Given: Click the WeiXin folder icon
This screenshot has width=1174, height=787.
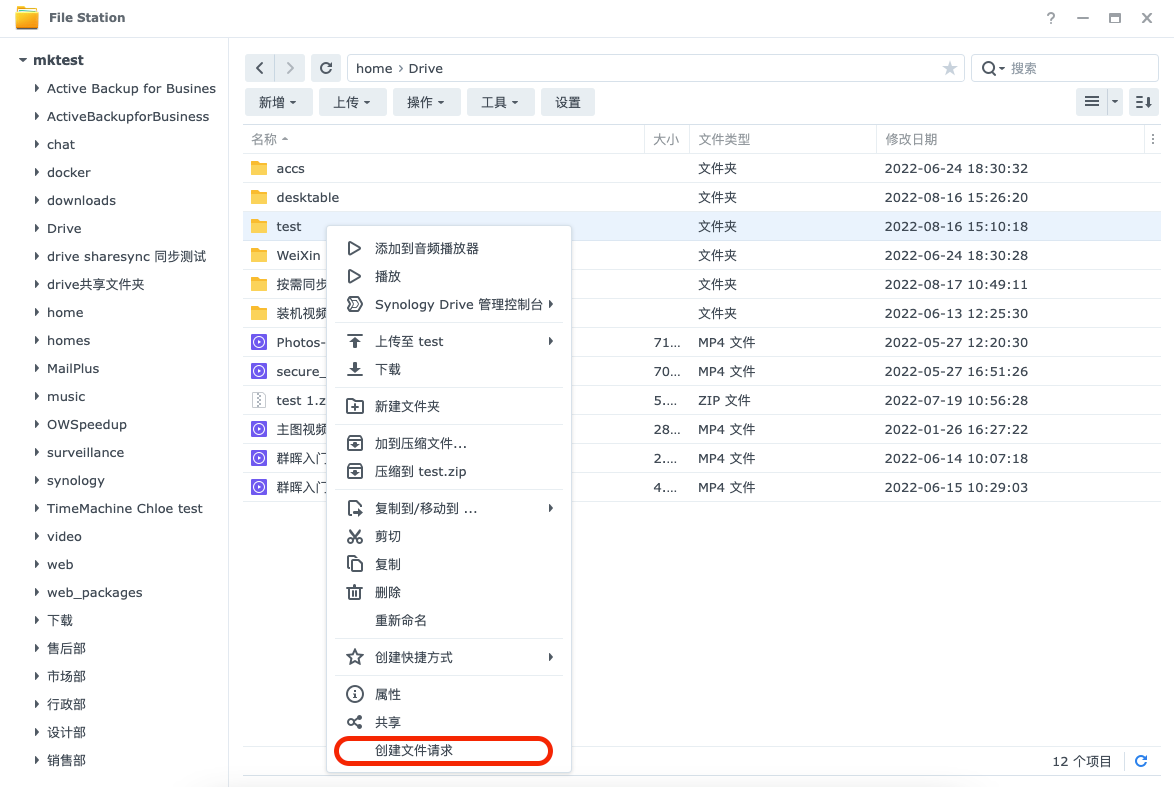Looking at the screenshot, I should click(259, 255).
